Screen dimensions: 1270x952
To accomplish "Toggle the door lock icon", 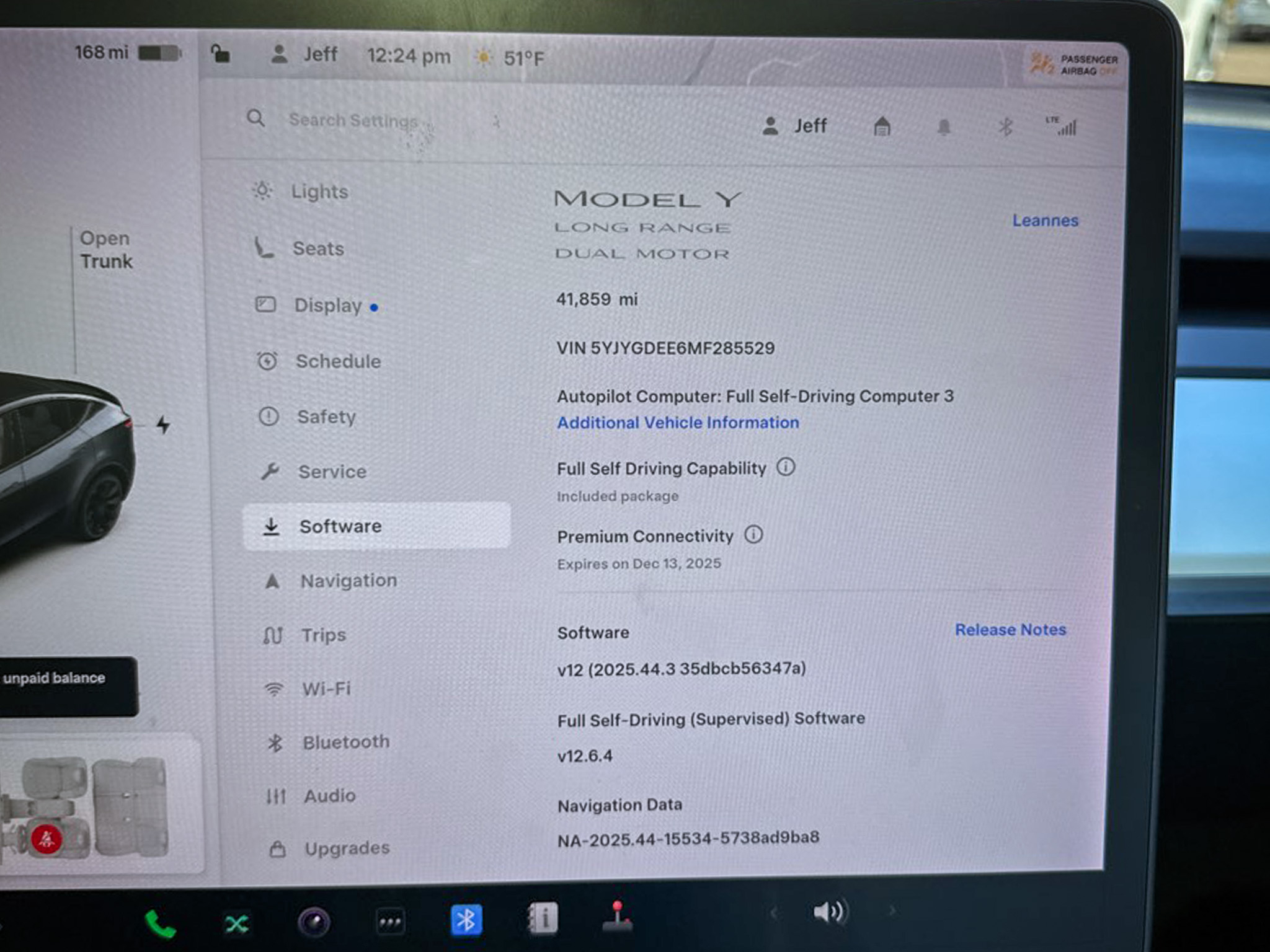I will pyautogui.click(x=220, y=55).
